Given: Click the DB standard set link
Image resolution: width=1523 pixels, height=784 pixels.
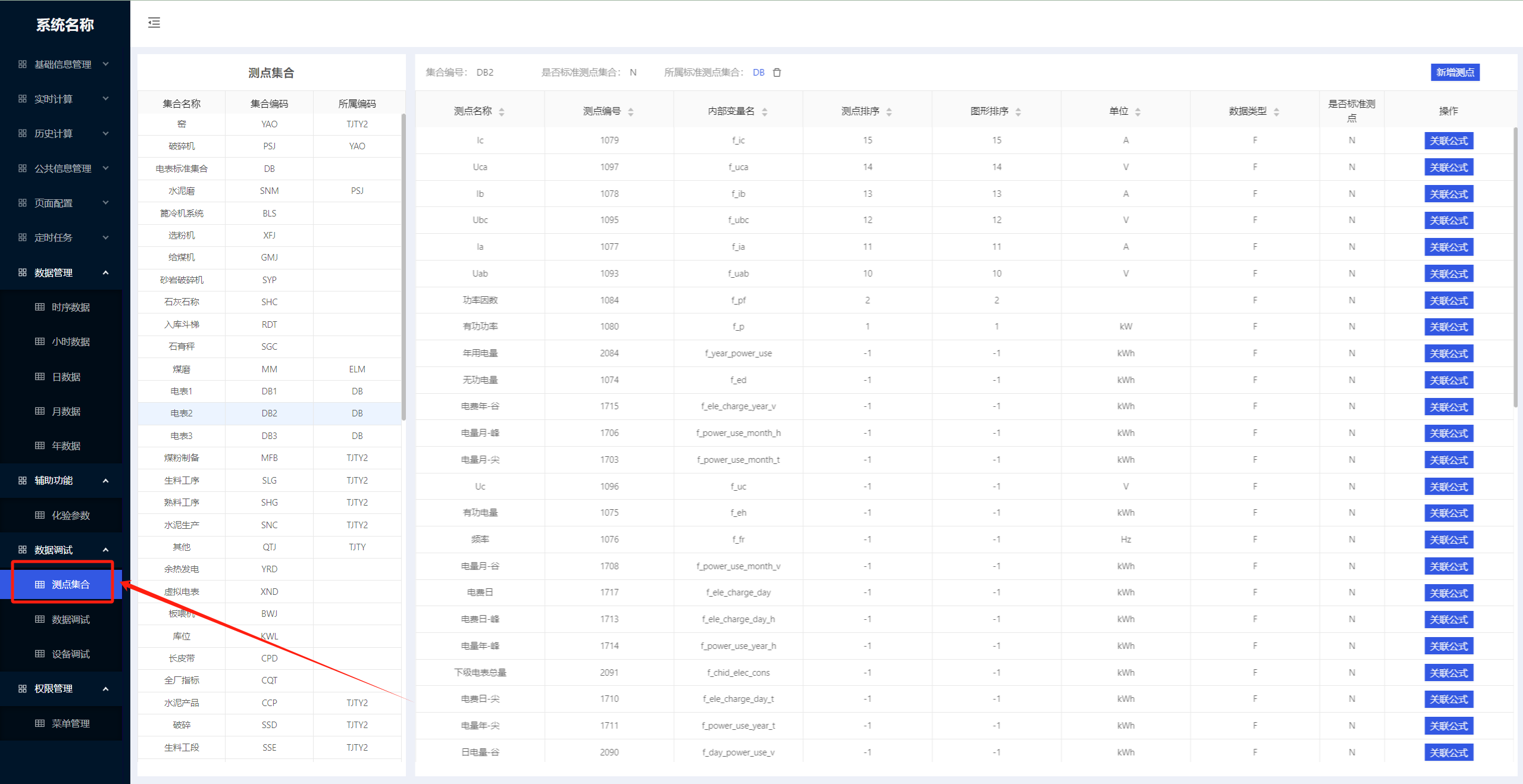Looking at the screenshot, I should (758, 73).
